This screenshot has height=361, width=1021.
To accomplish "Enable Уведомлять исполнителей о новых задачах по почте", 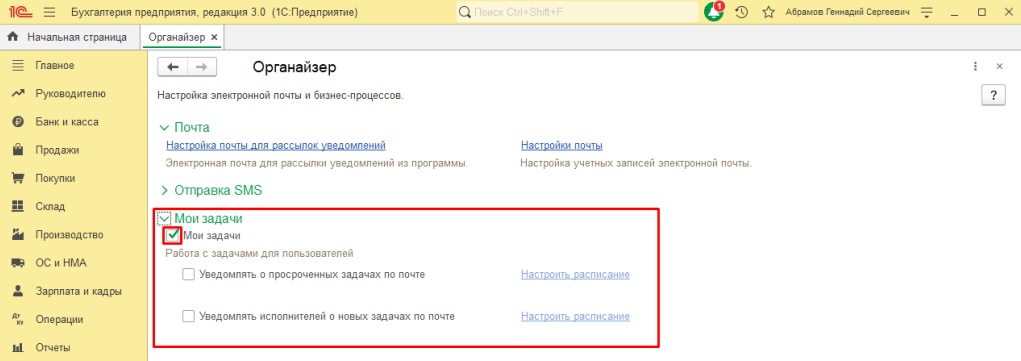I will pyautogui.click(x=189, y=317).
